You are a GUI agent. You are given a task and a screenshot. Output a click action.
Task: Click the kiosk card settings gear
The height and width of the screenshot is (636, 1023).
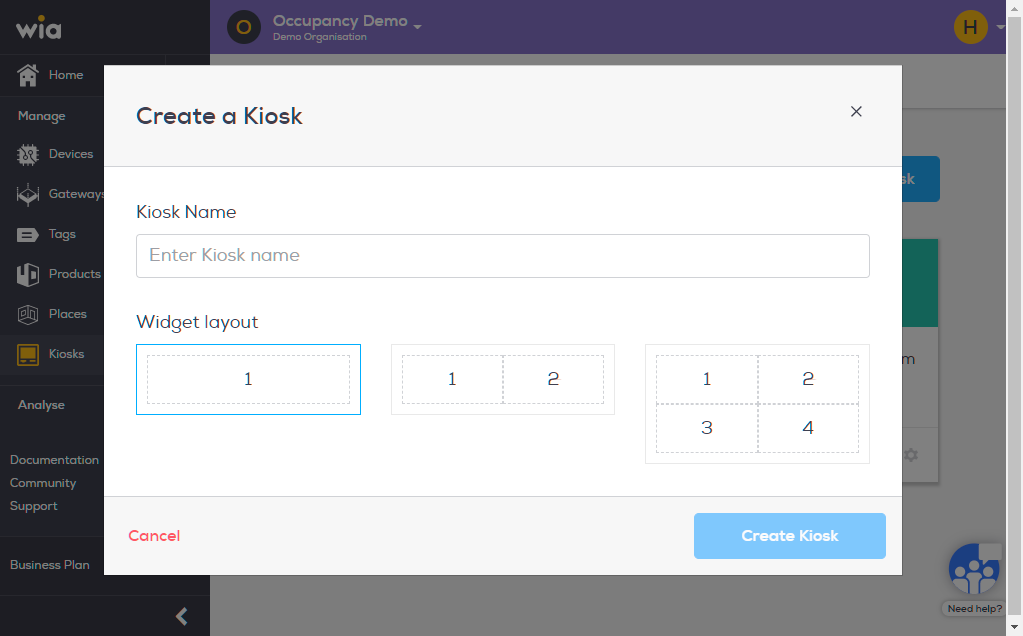(911, 455)
